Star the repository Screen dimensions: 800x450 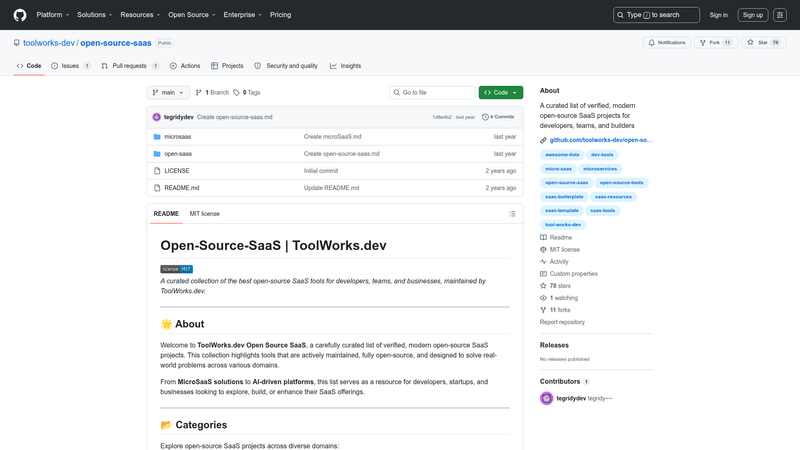(x=764, y=43)
